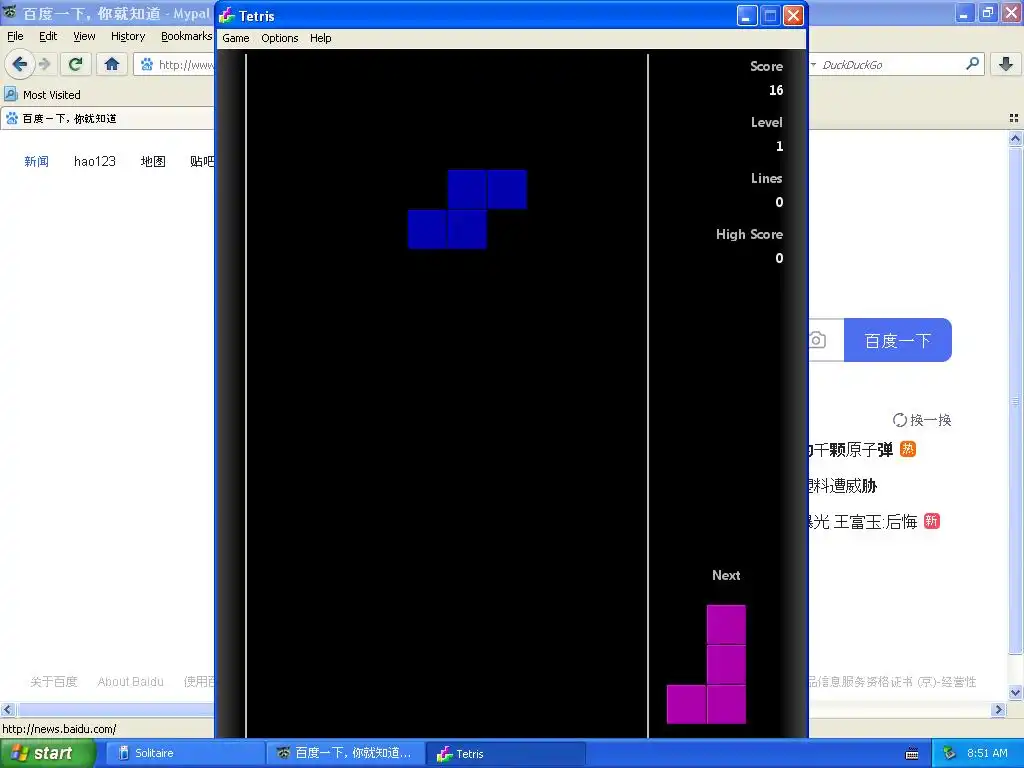Switch to the Baidu browser taskbar button

click(346, 753)
